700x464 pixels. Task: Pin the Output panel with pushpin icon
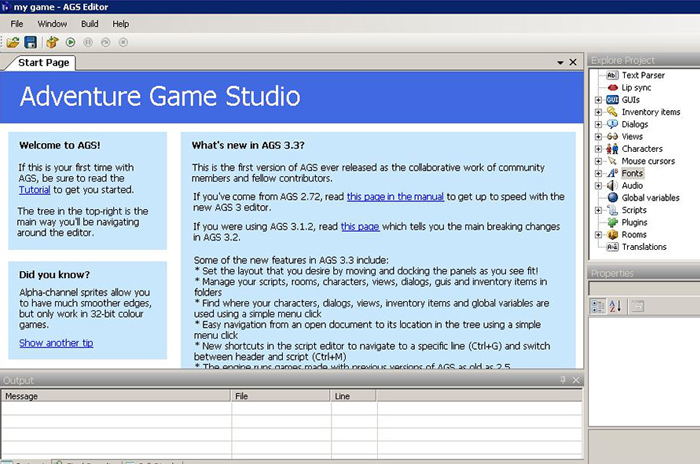coord(562,380)
